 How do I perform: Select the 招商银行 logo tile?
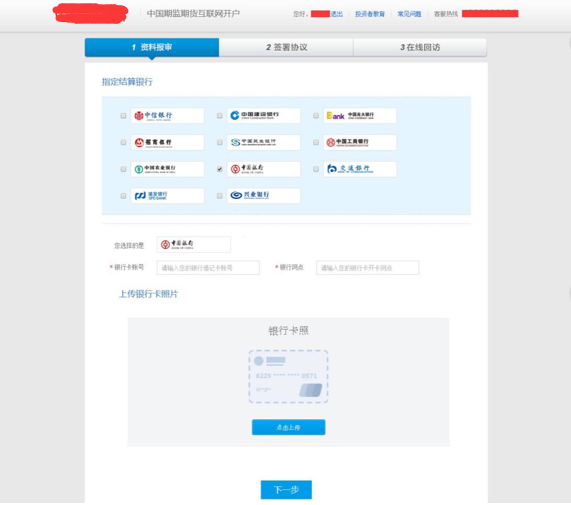167,142
